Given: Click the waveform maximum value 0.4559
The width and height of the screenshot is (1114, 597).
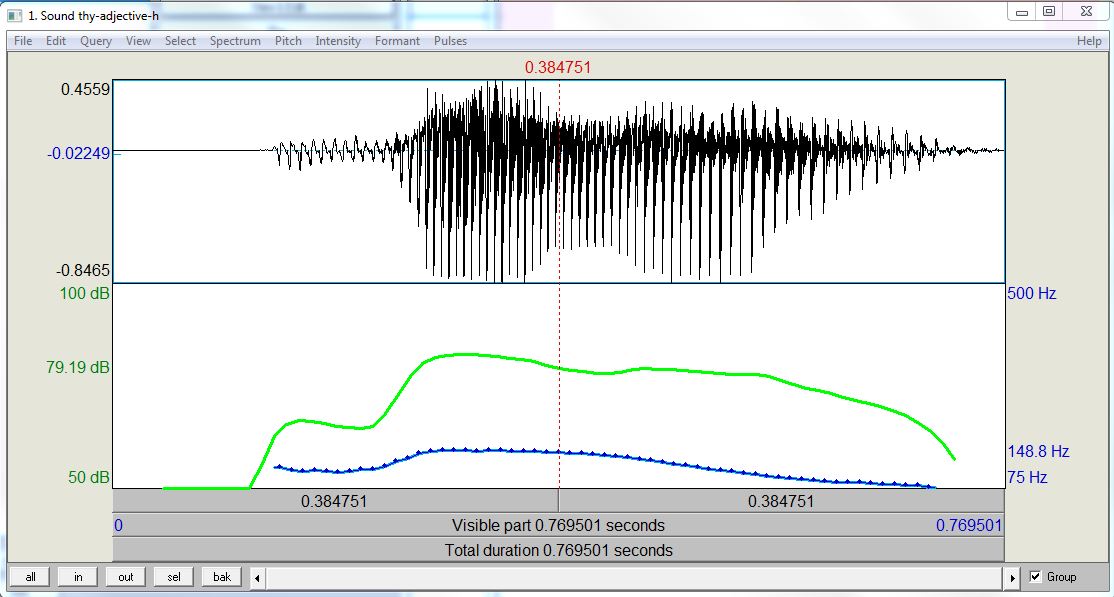Looking at the screenshot, I should (x=85, y=90).
